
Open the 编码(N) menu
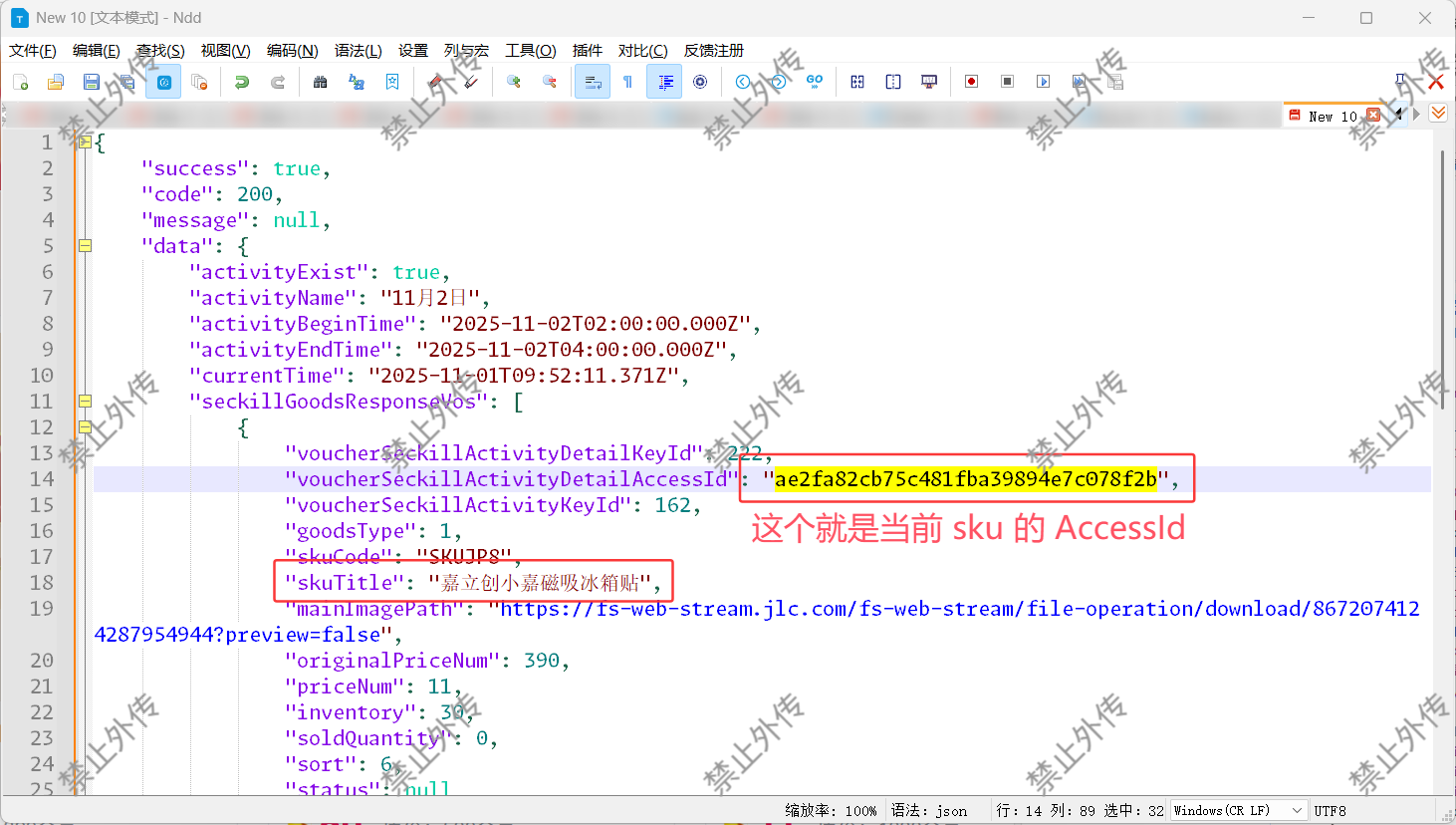293,51
